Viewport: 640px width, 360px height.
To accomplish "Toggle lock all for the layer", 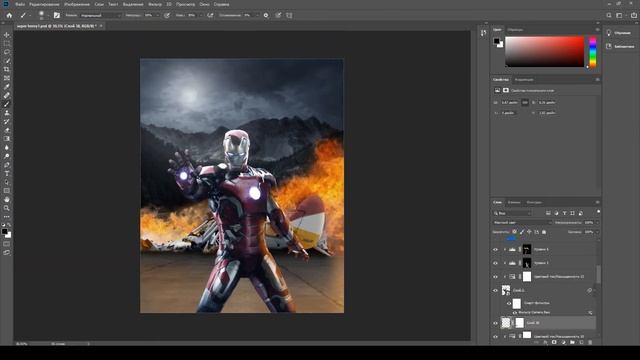I will click(x=544, y=232).
